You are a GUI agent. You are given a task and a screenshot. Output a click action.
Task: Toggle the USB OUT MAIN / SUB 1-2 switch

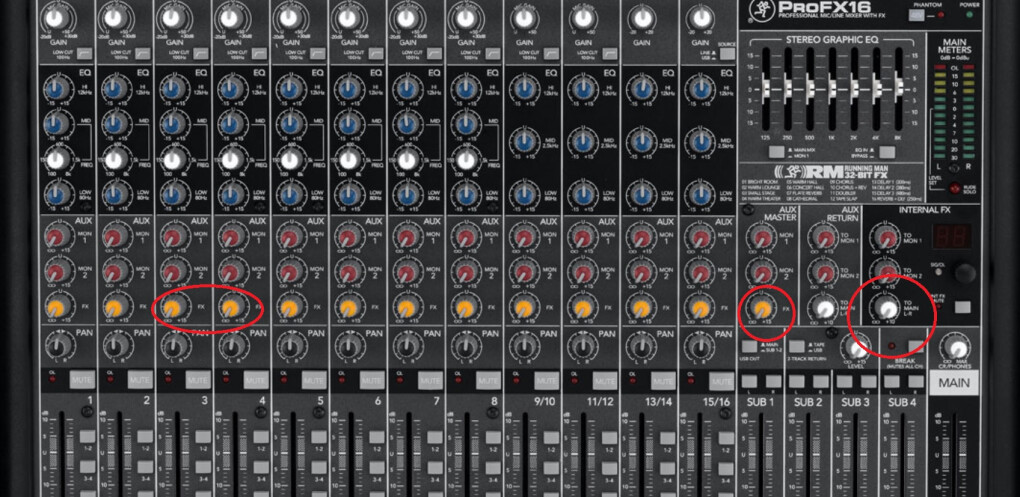(x=749, y=346)
